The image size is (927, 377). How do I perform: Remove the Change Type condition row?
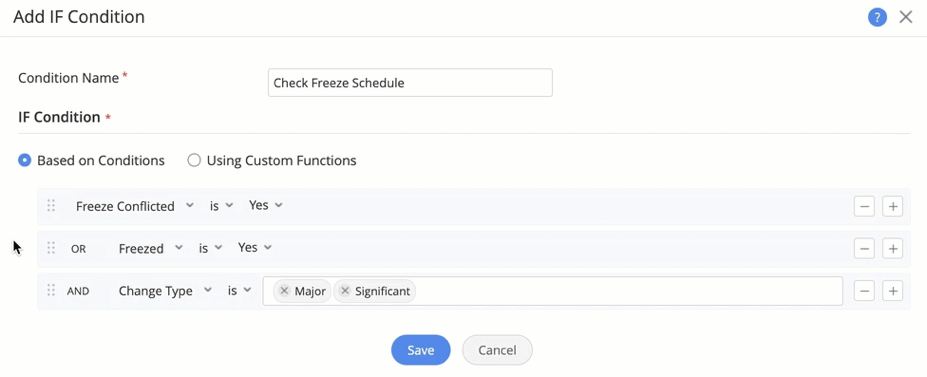point(864,291)
